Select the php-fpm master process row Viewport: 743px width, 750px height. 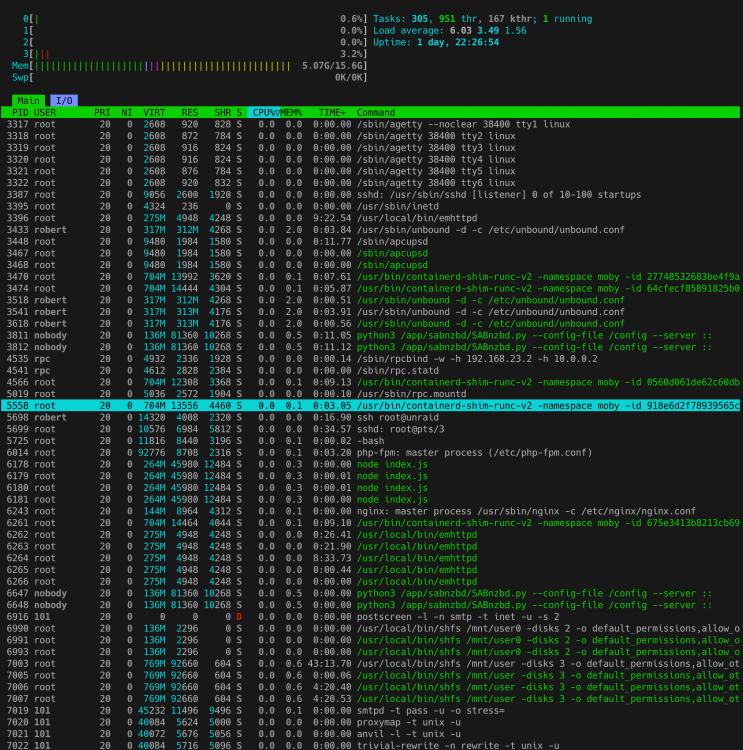pos(370,452)
